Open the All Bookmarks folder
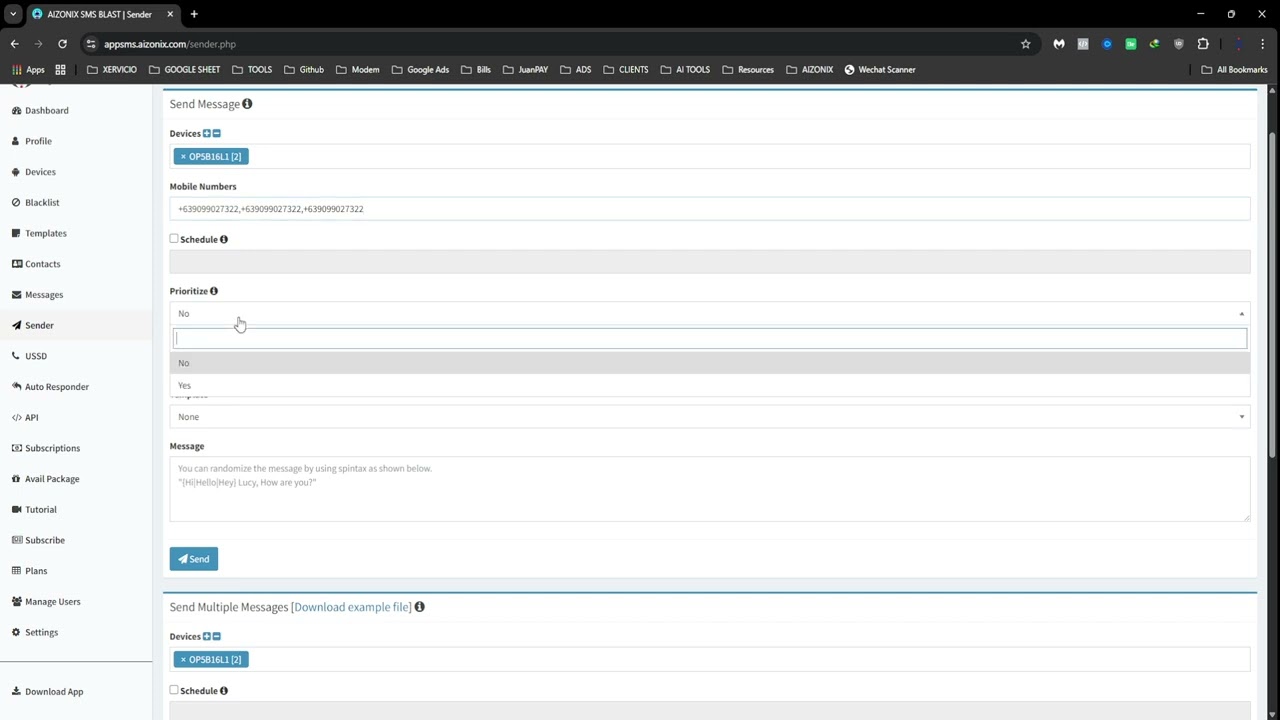 pyautogui.click(x=1234, y=70)
